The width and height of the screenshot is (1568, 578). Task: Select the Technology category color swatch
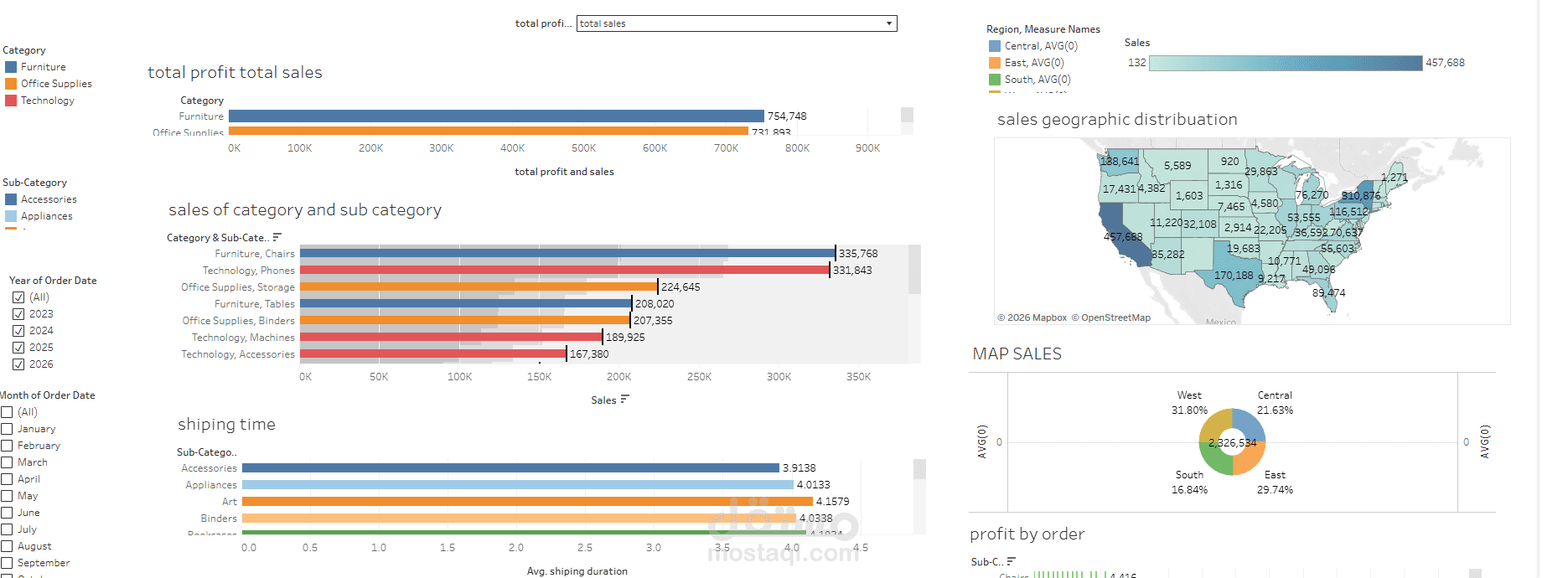coord(11,101)
